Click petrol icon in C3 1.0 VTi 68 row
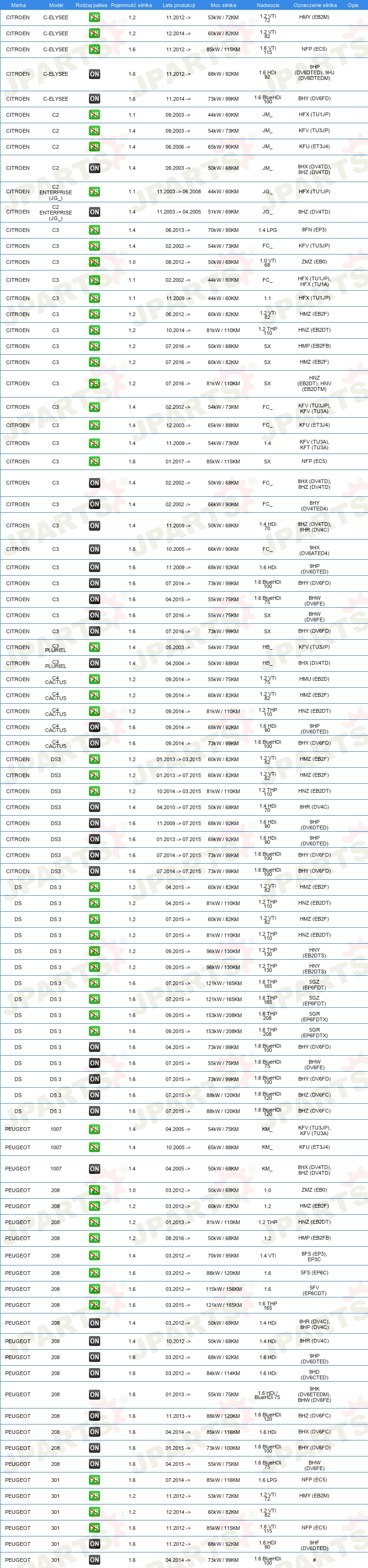368x1568 pixels. click(x=95, y=263)
